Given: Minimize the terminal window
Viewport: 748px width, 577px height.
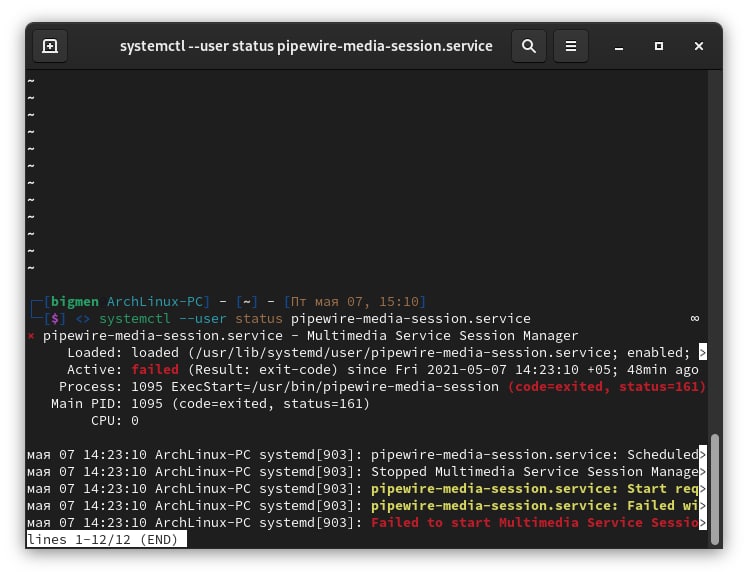Looking at the screenshot, I should click(619, 47).
